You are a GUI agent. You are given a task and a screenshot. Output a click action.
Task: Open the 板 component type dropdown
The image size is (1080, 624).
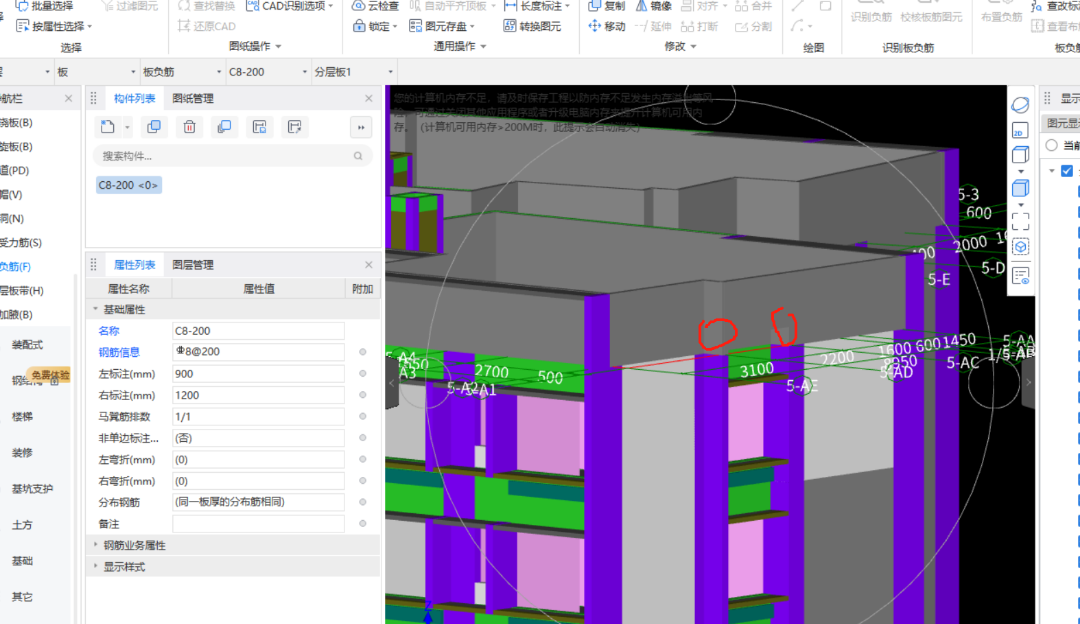96,72
